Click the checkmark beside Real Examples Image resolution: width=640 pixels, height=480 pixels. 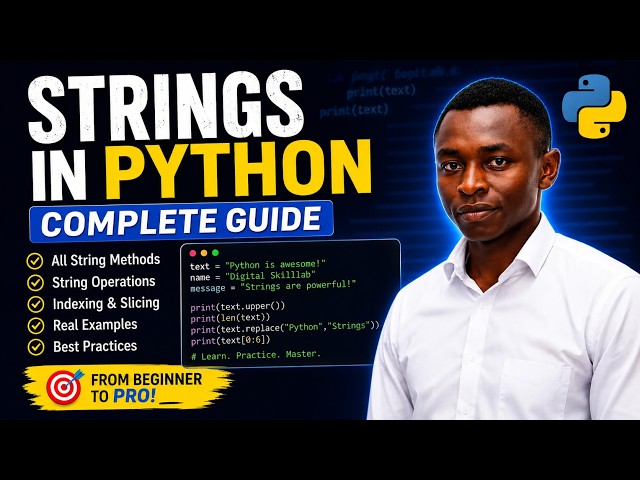[x=36, y=326]
